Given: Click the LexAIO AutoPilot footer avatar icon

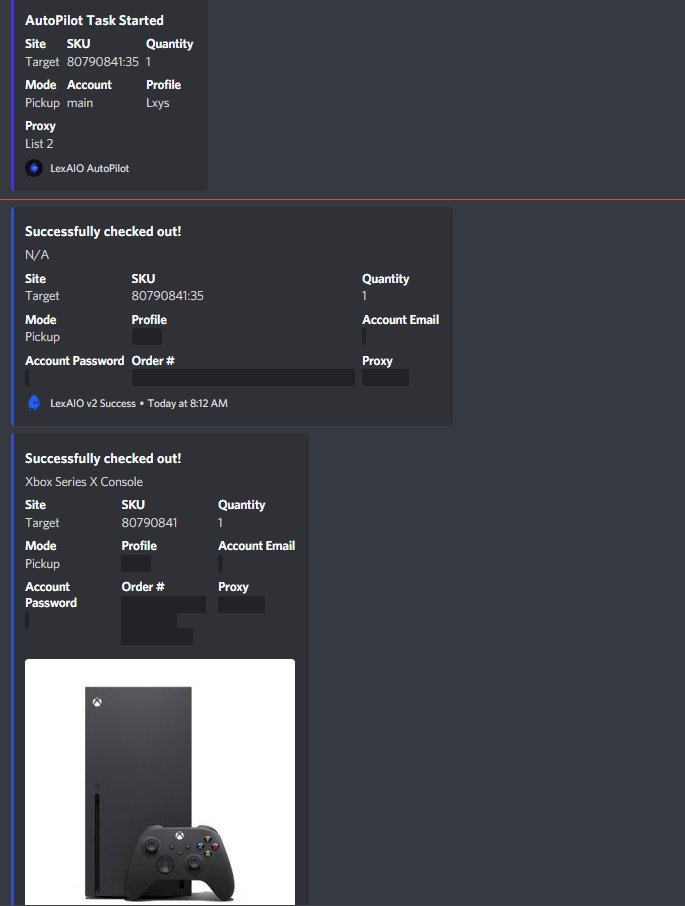Looking at the screenshot, I should click(x=34, y=168).
